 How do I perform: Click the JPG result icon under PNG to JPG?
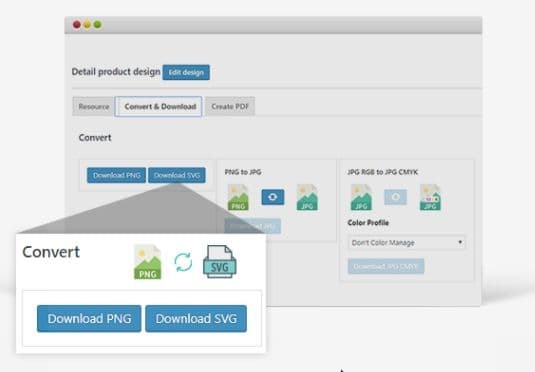(x=307, y=197)
